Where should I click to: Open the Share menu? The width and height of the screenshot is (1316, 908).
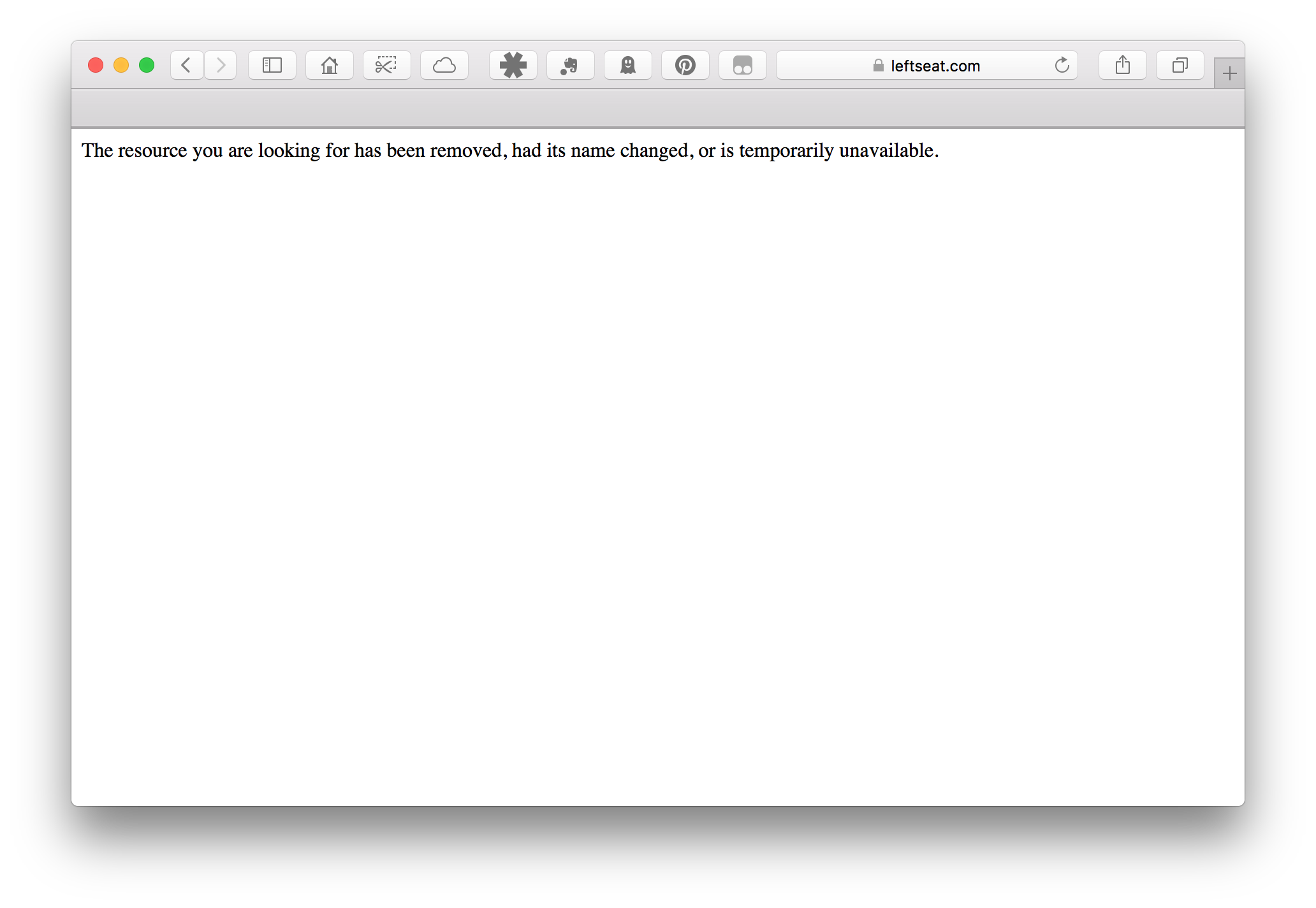[1123, 65]
